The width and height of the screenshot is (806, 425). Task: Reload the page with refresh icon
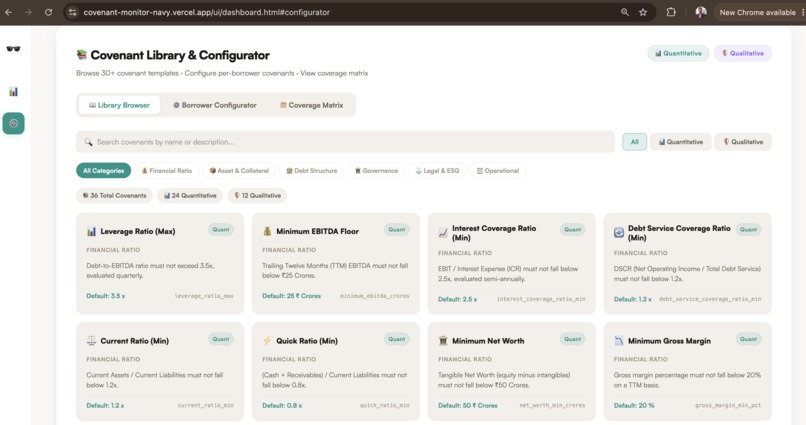pos(48,12)
